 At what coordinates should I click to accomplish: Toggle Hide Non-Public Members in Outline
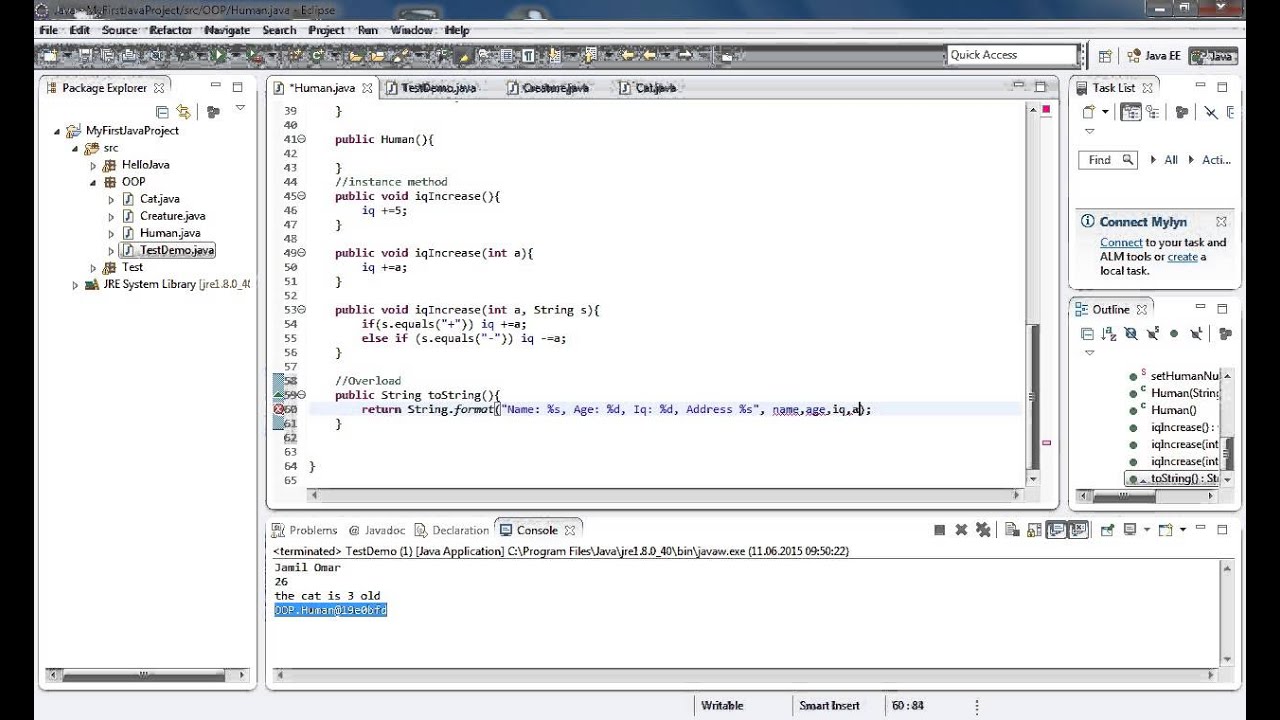click(1174, 334)
